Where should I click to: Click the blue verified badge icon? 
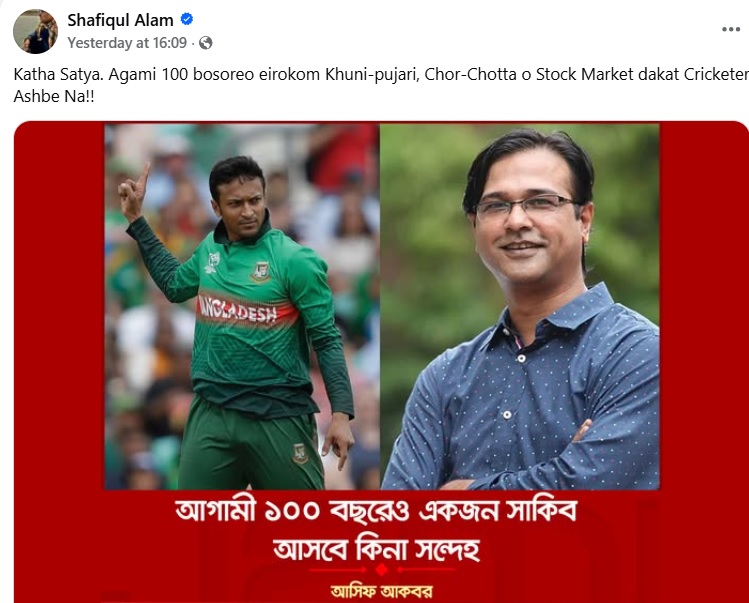coord(186,19)
